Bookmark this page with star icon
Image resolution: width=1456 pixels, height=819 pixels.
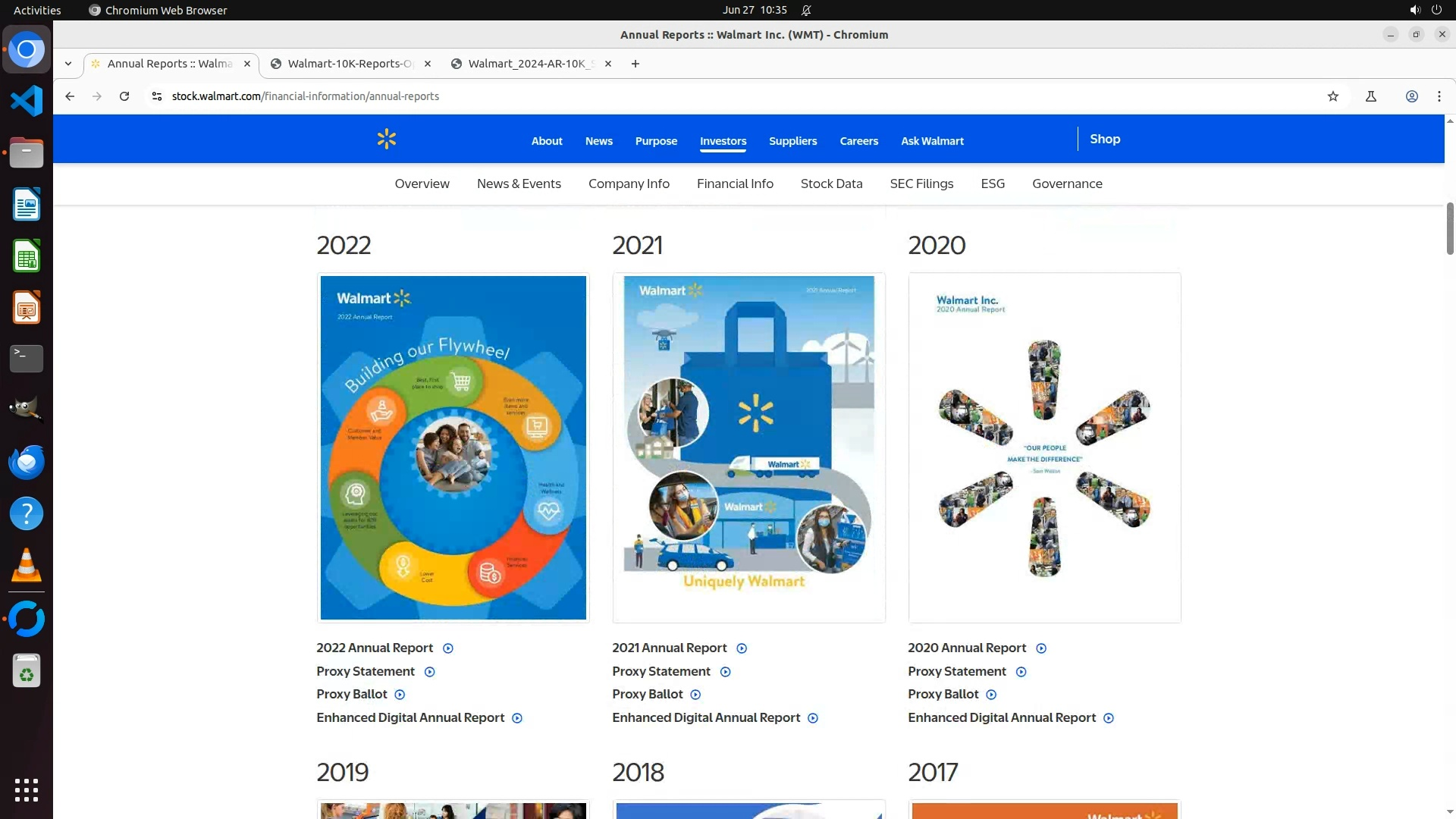(x=1332, y=96)
